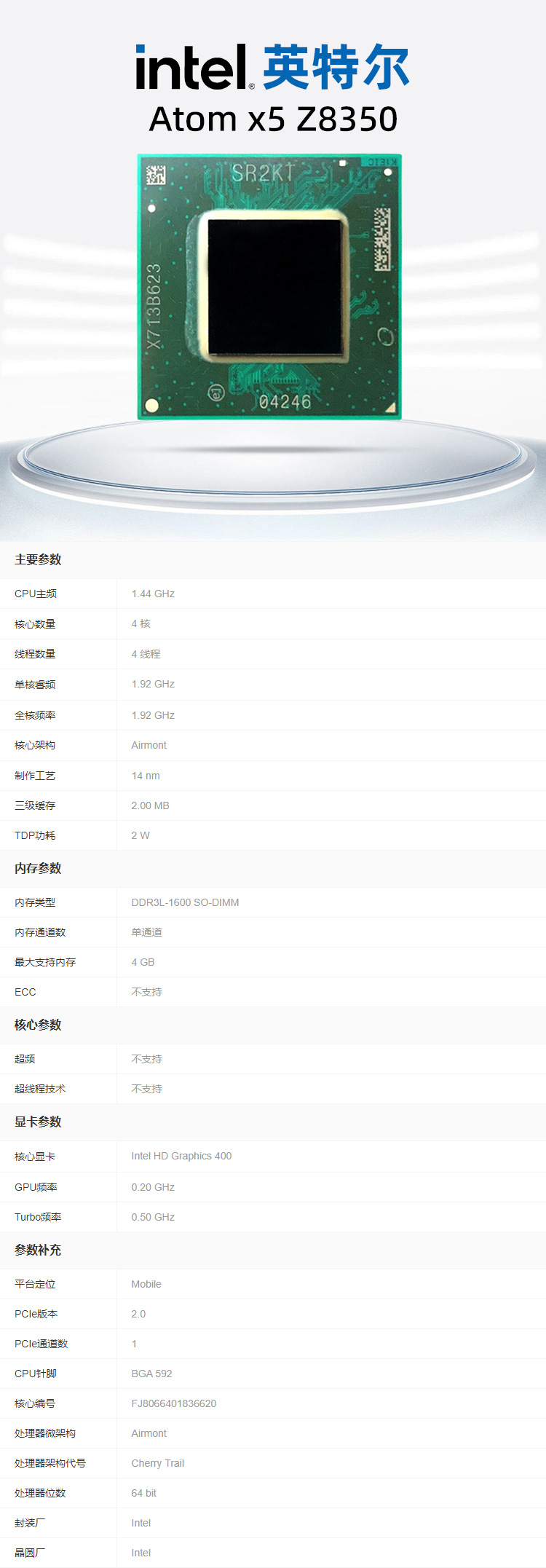Click the '核心数量' label
This screenshot has width=546, height=1568.
[x=35, y=624]
